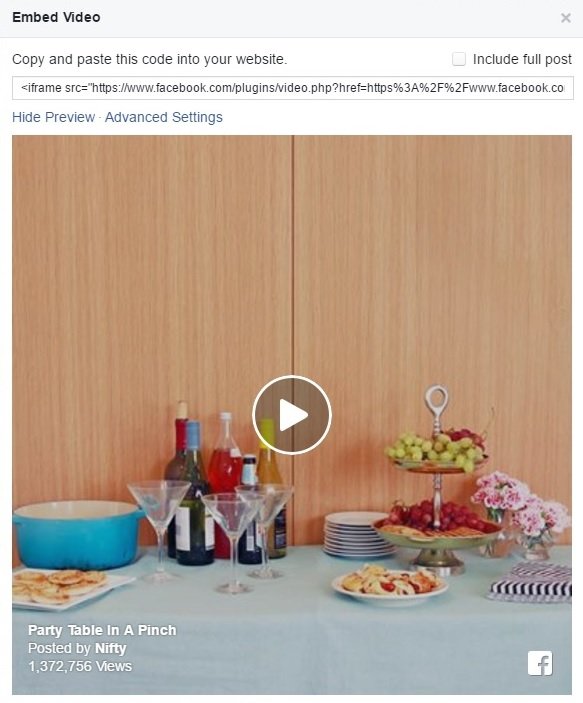Enable the Include full post checkbox
583x703 pixels.
tap(459, 59)
